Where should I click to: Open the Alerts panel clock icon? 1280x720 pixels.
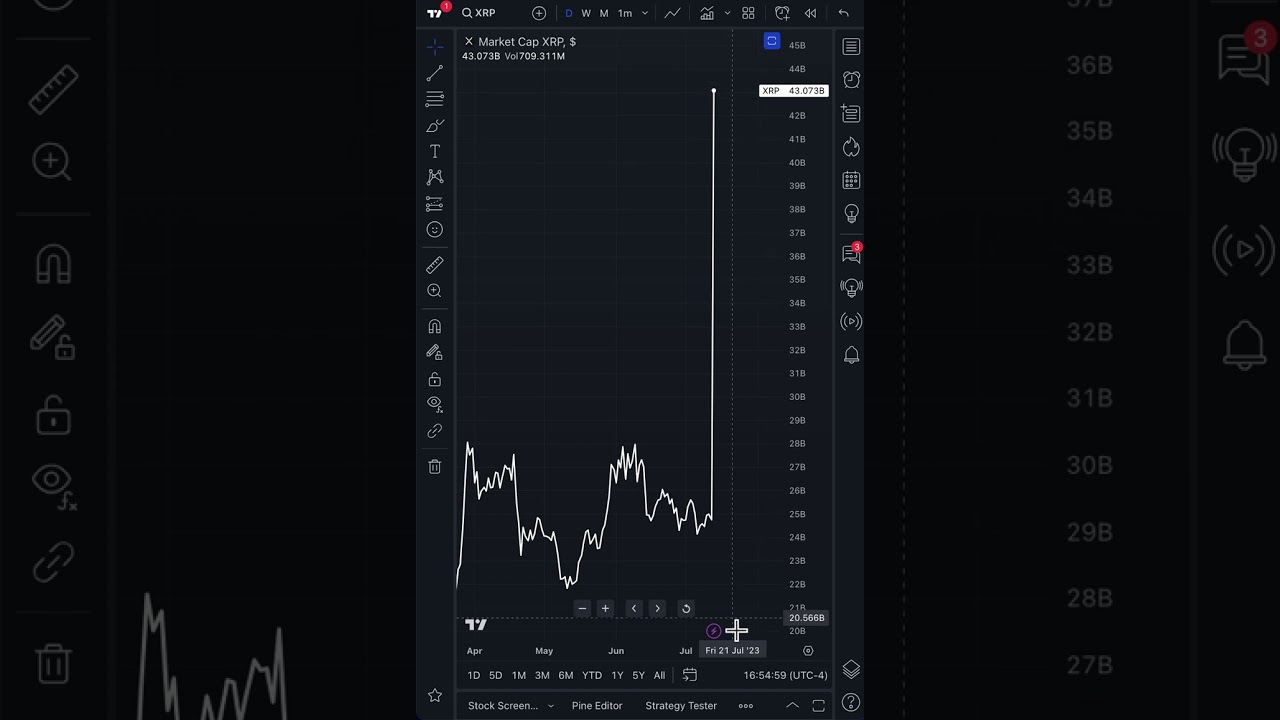click(851, 80)
